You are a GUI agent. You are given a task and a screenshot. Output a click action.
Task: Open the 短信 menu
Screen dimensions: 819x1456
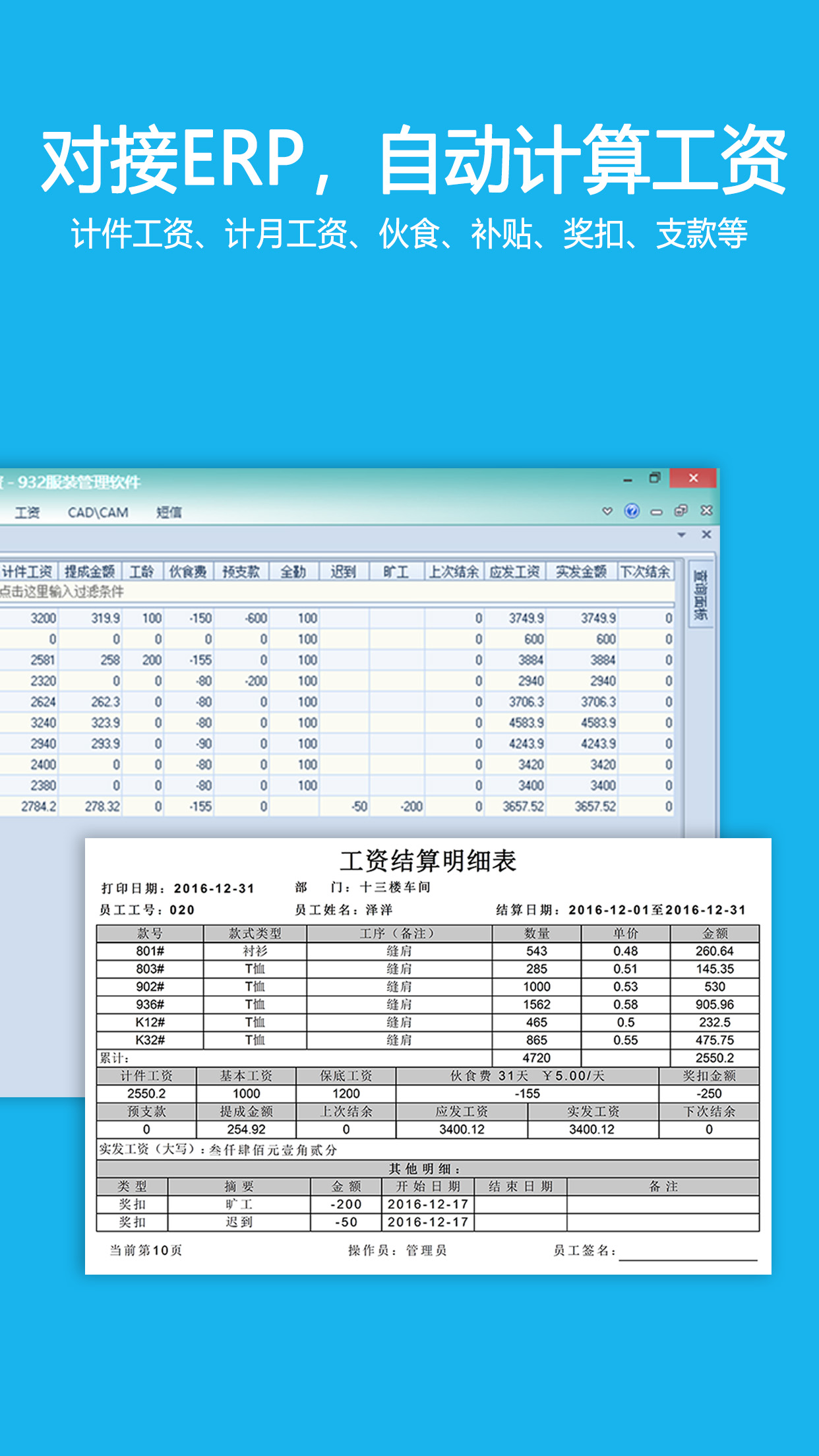169,512
